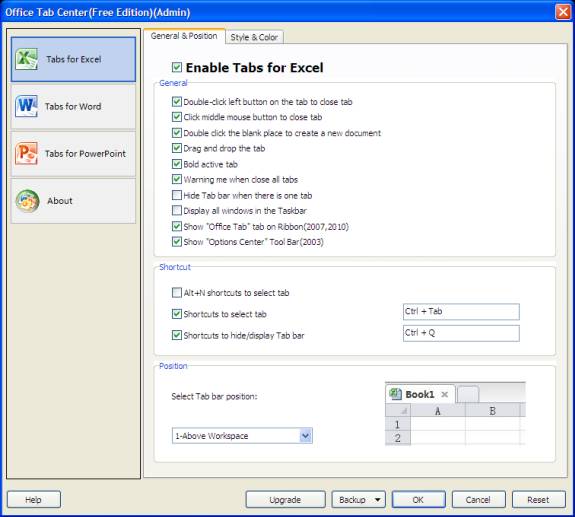Close the Office Tab Center window
The height and width of the screenshot is (517, 575).
[x=563, y=12]
